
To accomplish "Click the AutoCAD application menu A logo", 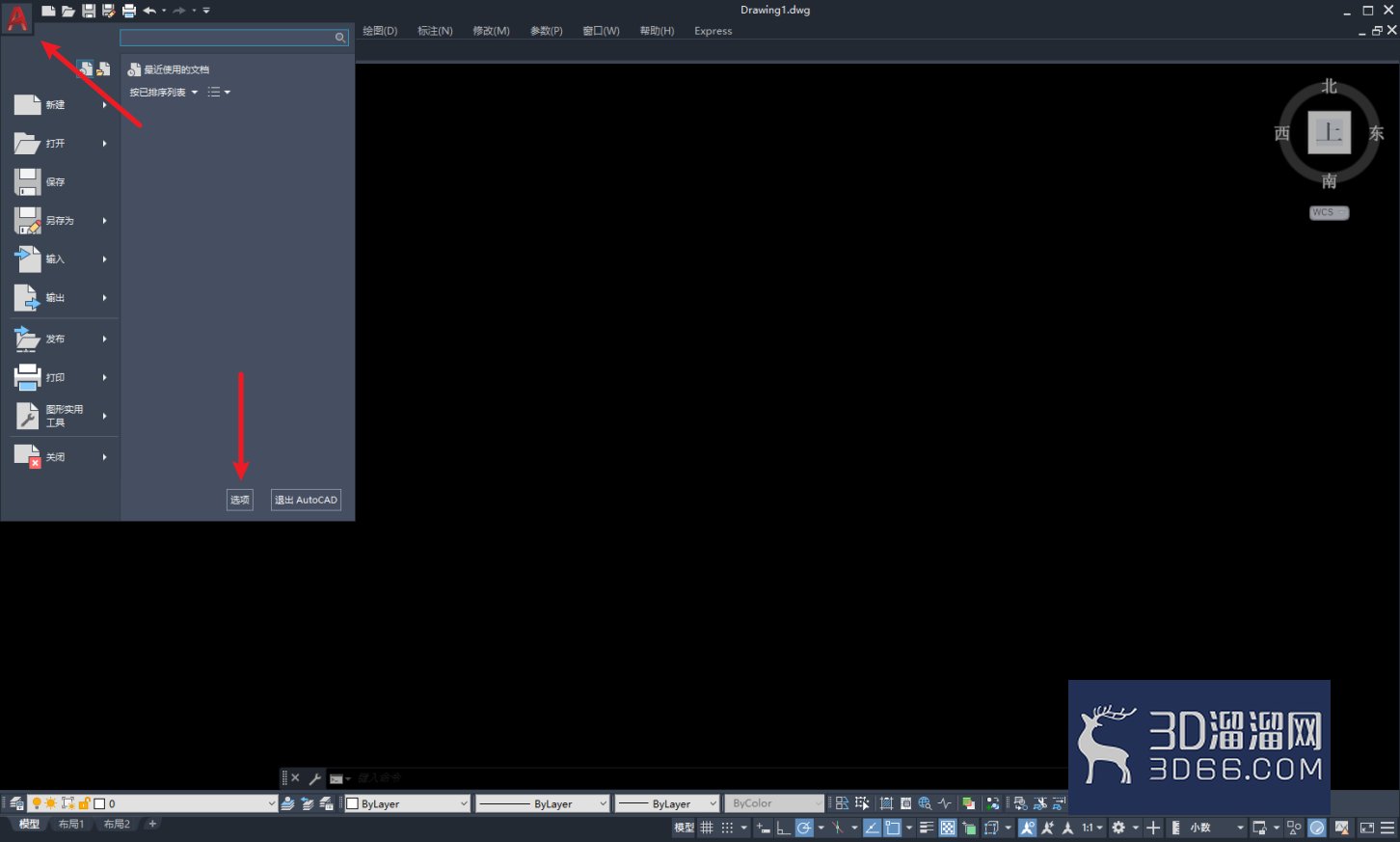I will pos(17,17).
